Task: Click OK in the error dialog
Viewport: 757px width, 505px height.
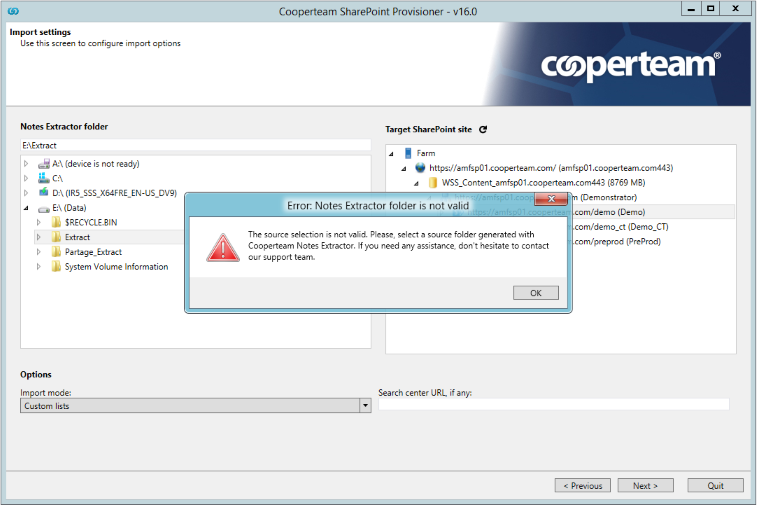Action: [x=535, y=293]
